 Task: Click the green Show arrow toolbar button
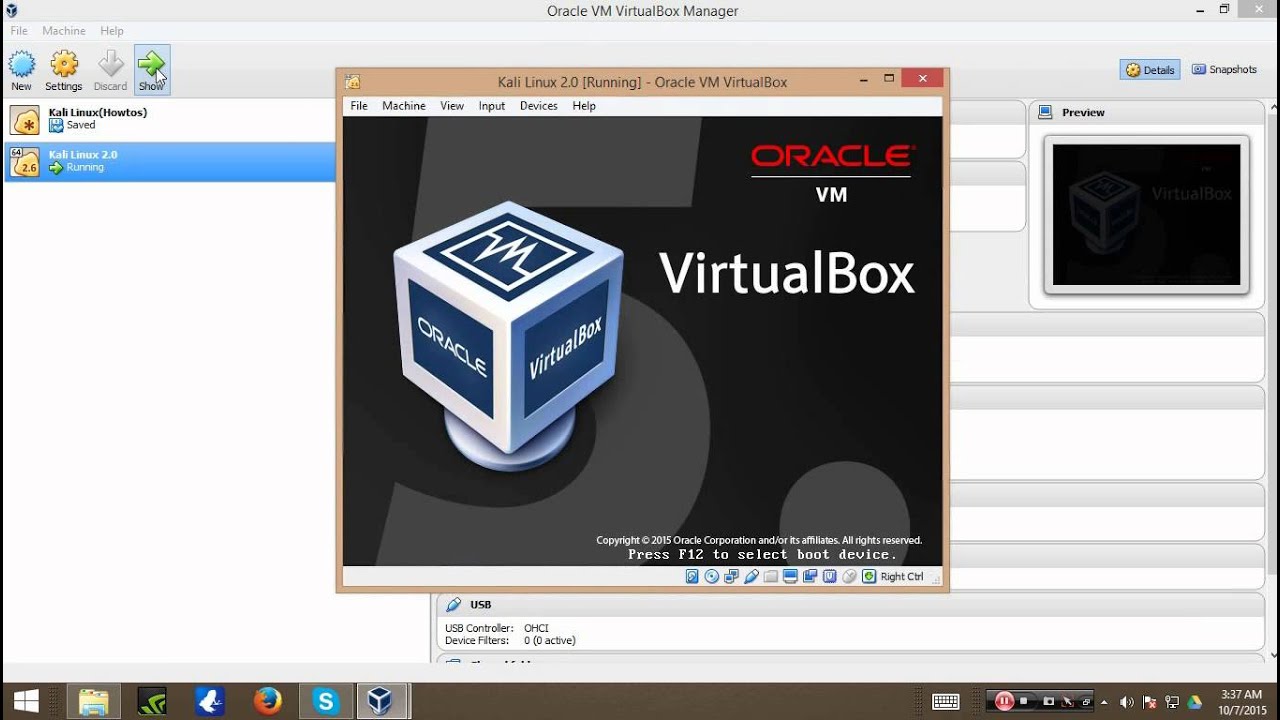click(x=152, y=70)
